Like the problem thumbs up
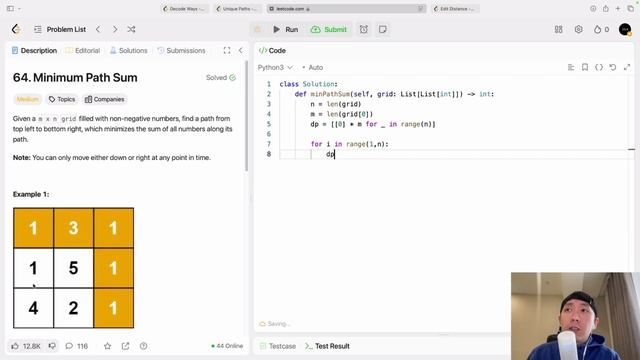 coord(26,346)
